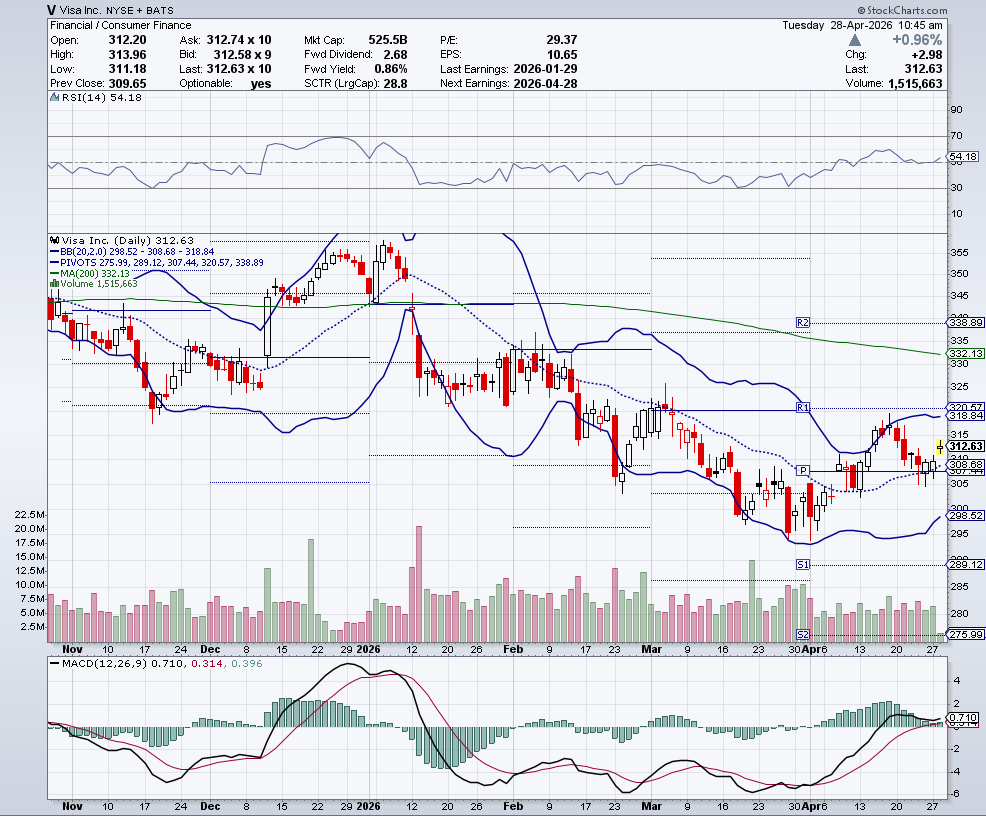Click the EPS value 10.65
The width and height of the screenshot is (986, 818).
[562, 54]
